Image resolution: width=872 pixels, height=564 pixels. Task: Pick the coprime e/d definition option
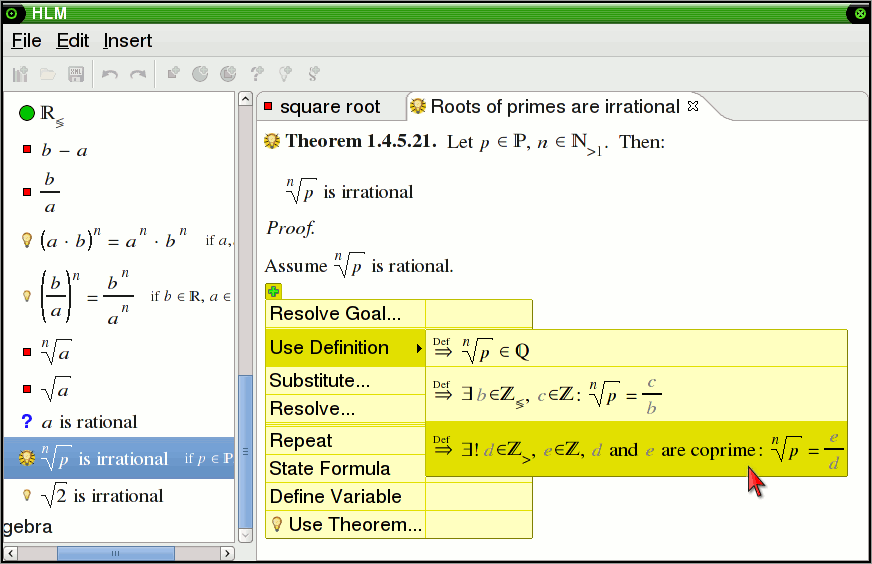coord(636,449)
